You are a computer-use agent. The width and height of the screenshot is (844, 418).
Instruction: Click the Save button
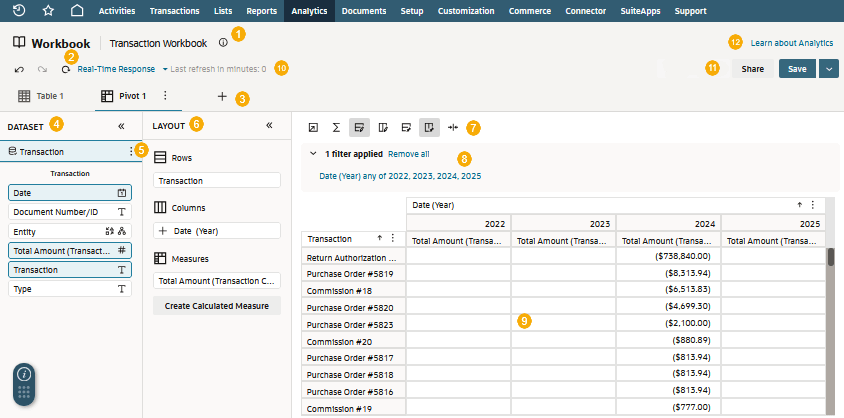[797, 69]
